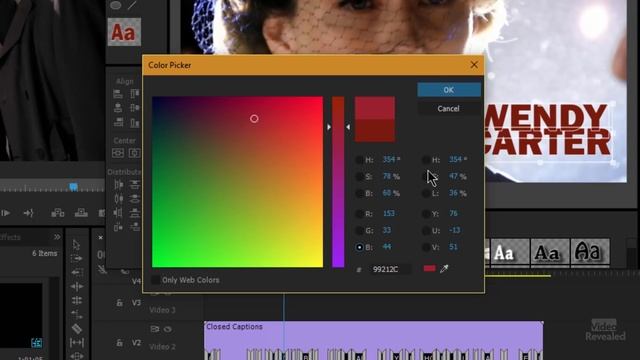
Task: Cancel the Color Picker dialog
Action: (x=449, y=109)
